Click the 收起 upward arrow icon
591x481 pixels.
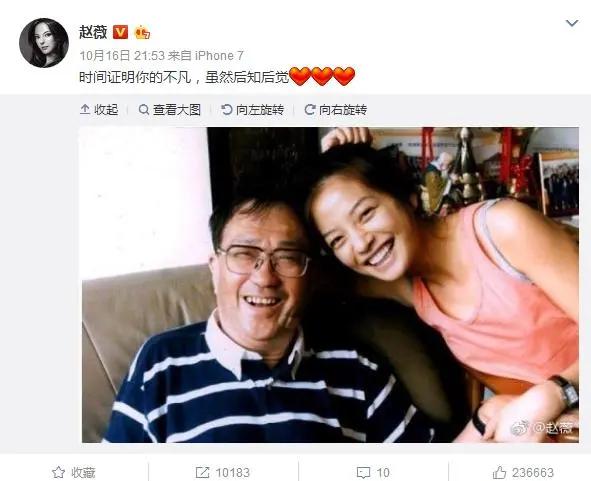85,110
